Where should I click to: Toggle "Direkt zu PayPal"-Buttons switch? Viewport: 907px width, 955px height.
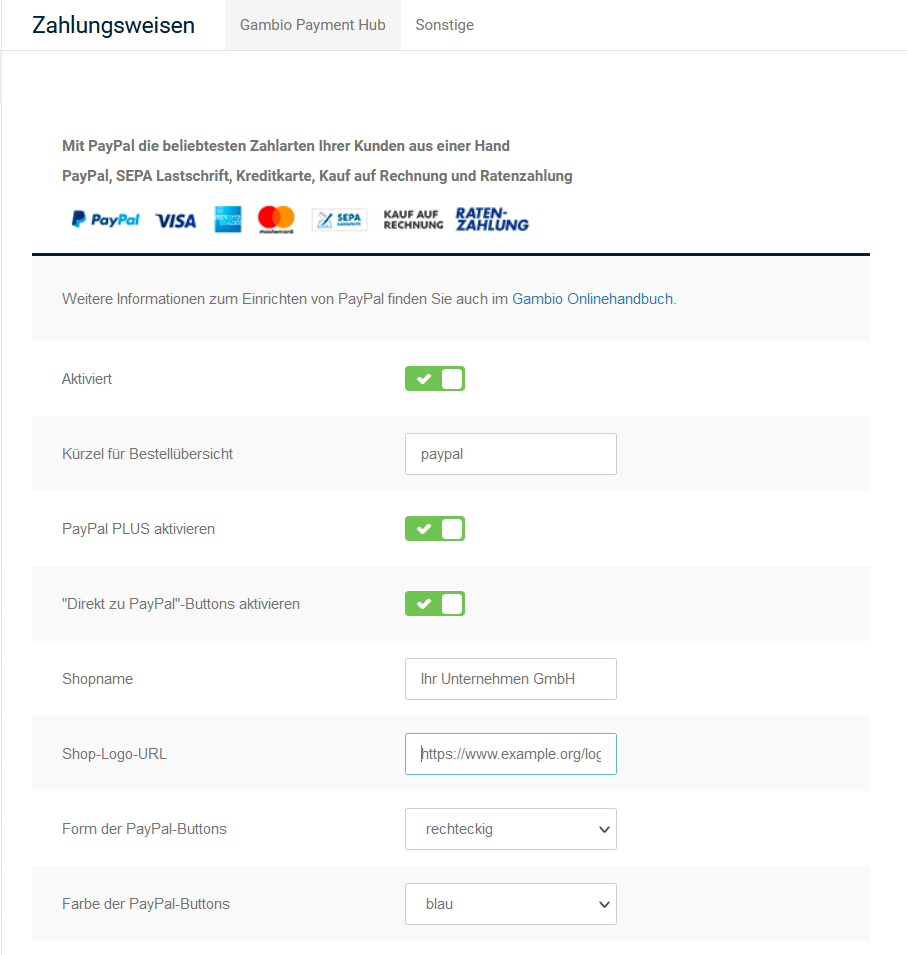point(435,604)
